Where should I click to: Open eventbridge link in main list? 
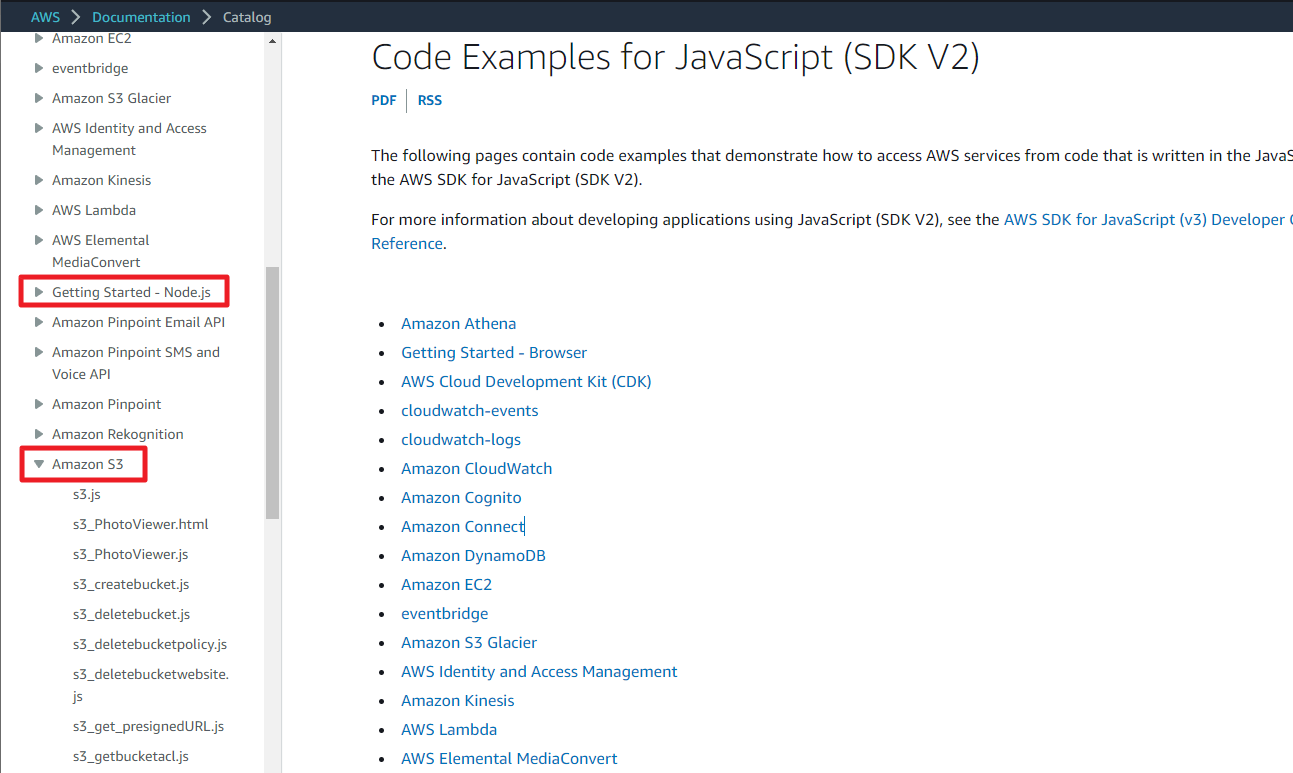[x=445, y=613]
